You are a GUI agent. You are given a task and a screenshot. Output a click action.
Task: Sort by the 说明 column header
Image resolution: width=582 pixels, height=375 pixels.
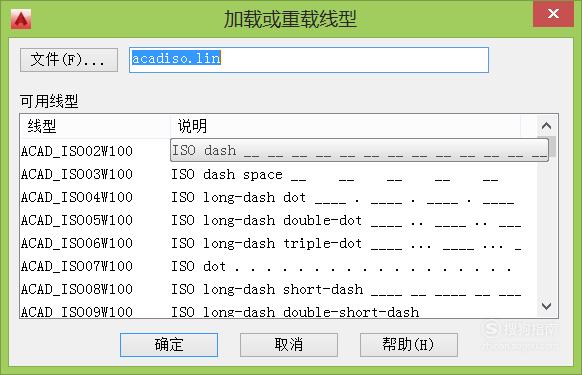(345, 126)
